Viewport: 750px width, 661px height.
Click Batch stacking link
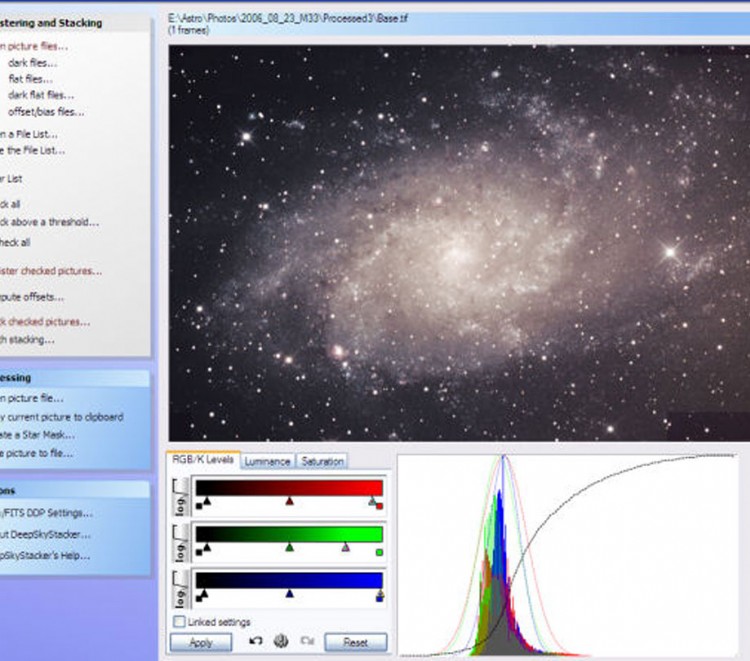[27, 340]
